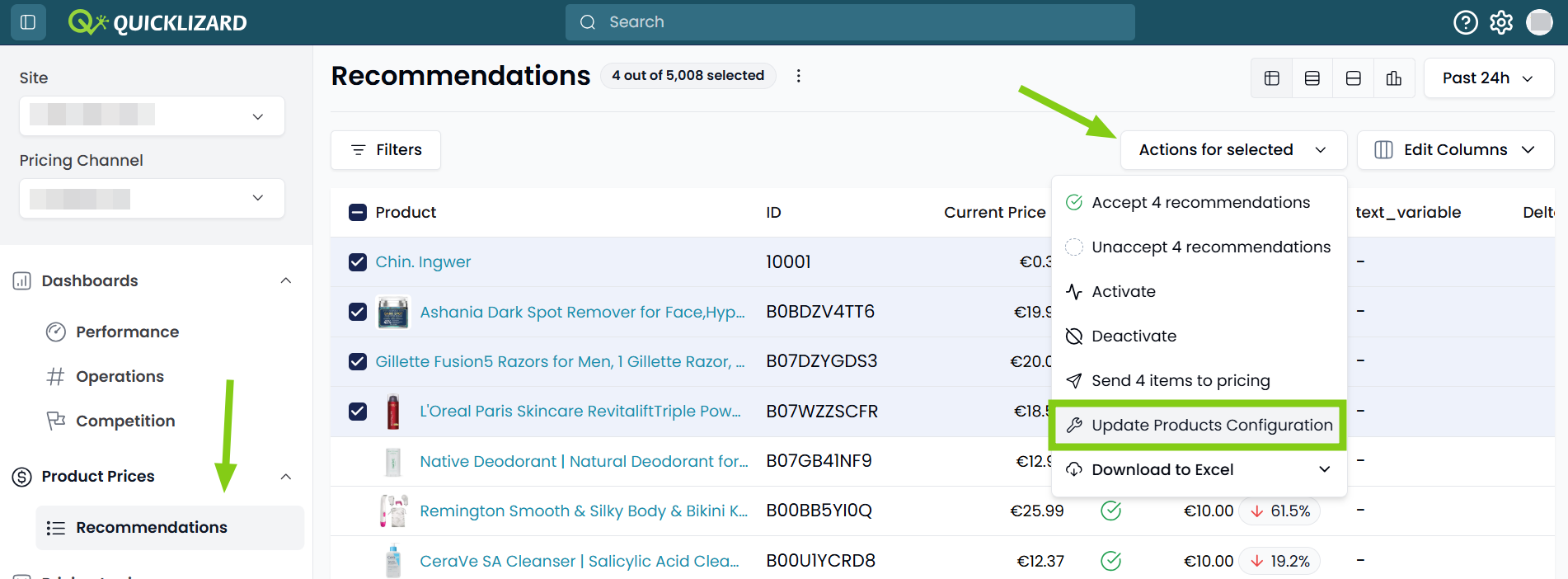This screenshot has width=1568, height=579.
Task: Uncheck the Chin. Ingwer row checkbox
Action: [358, 262]
